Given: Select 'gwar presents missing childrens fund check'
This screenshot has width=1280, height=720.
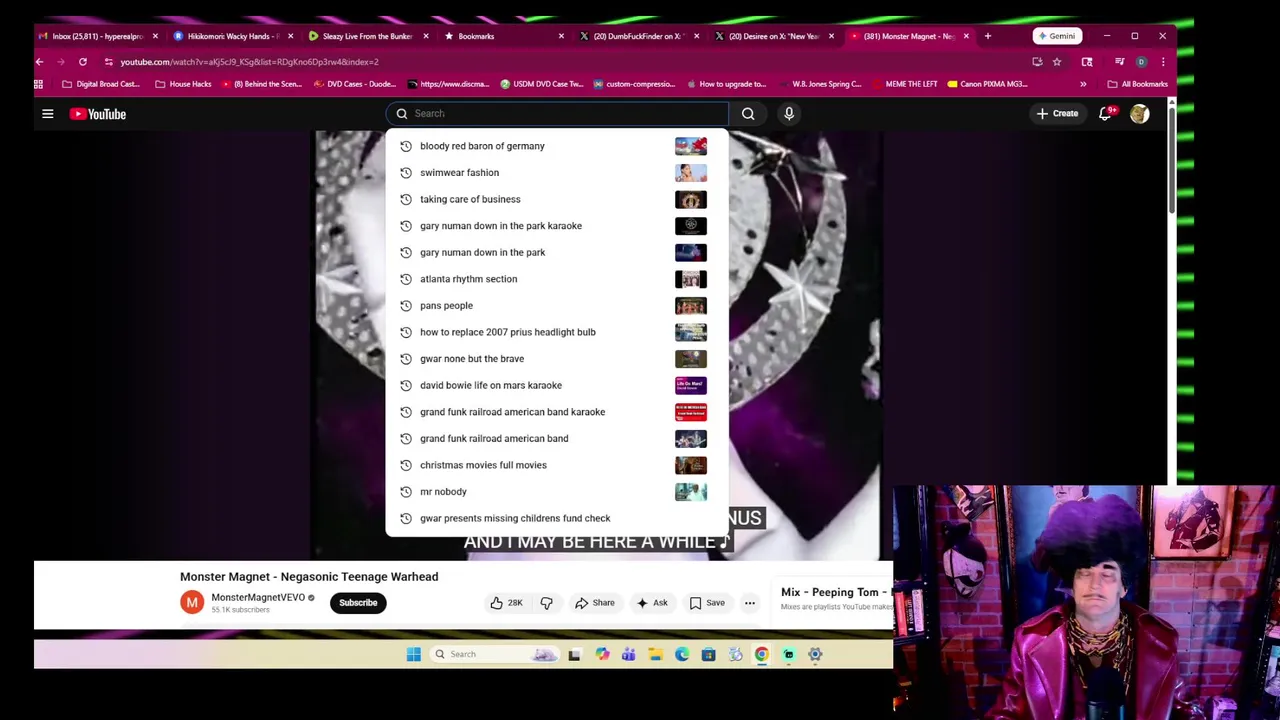Looking at the screenshot, I should pyautogui.click(x=557, y=518).
